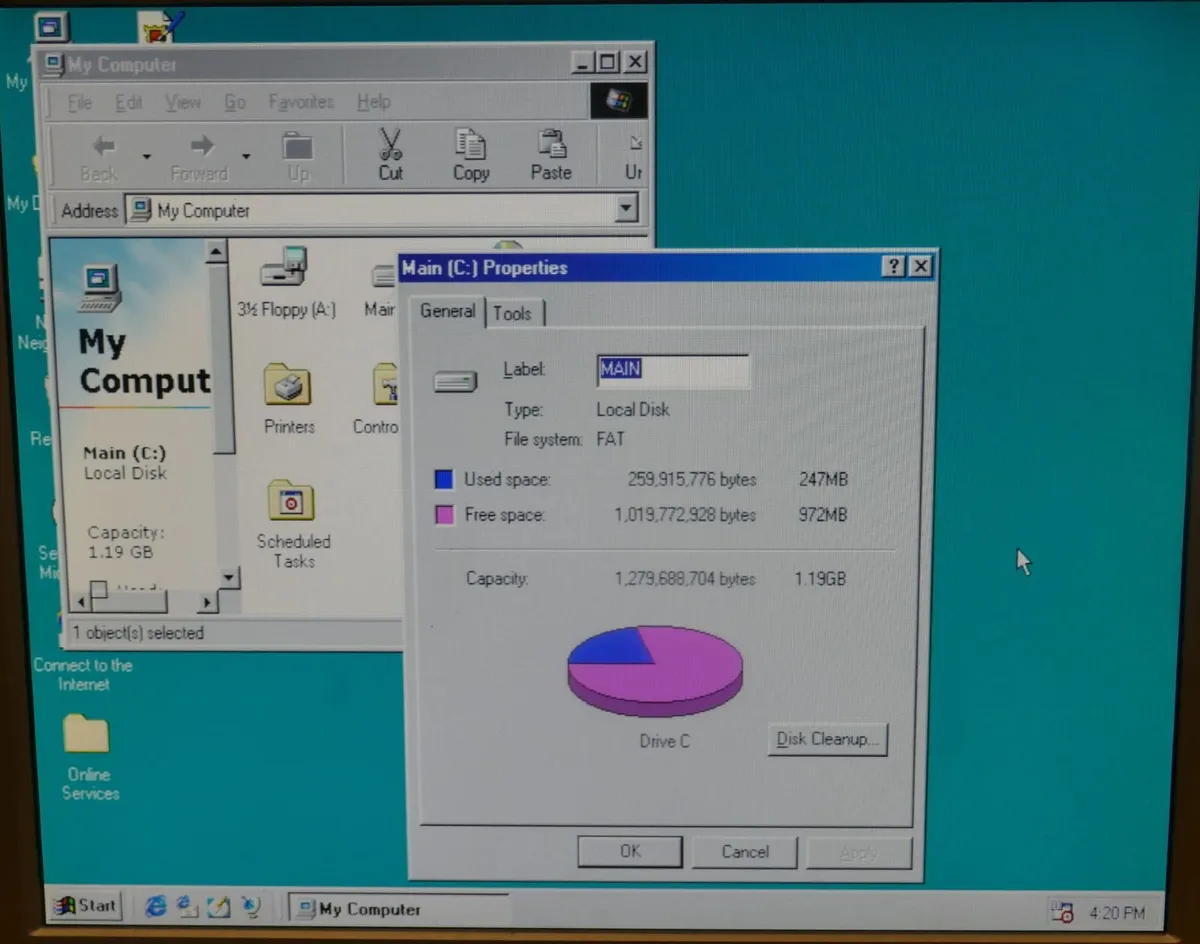Select the Scheduled Tasks folder icon

[x=291, y=502]
